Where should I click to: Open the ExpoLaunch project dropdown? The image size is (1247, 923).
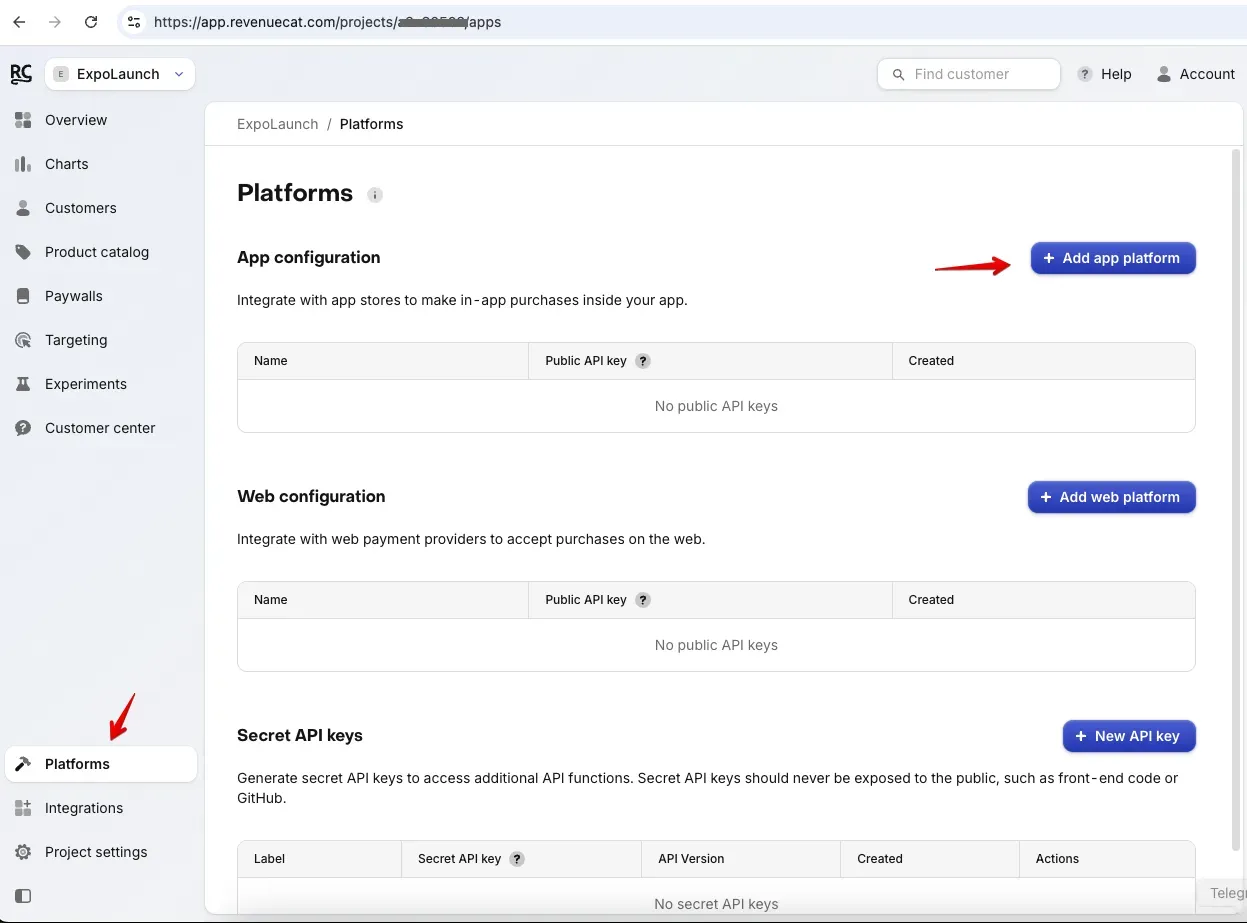point(120,74)
